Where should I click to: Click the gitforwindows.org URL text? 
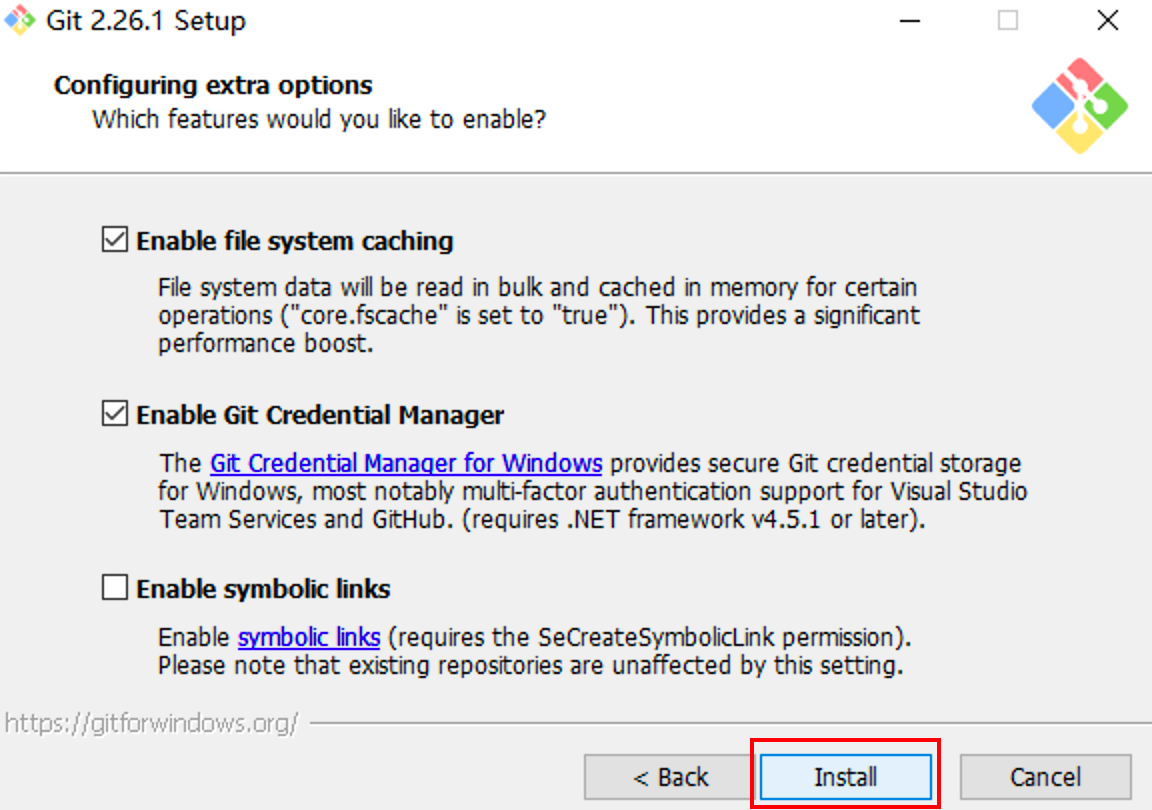151,722
